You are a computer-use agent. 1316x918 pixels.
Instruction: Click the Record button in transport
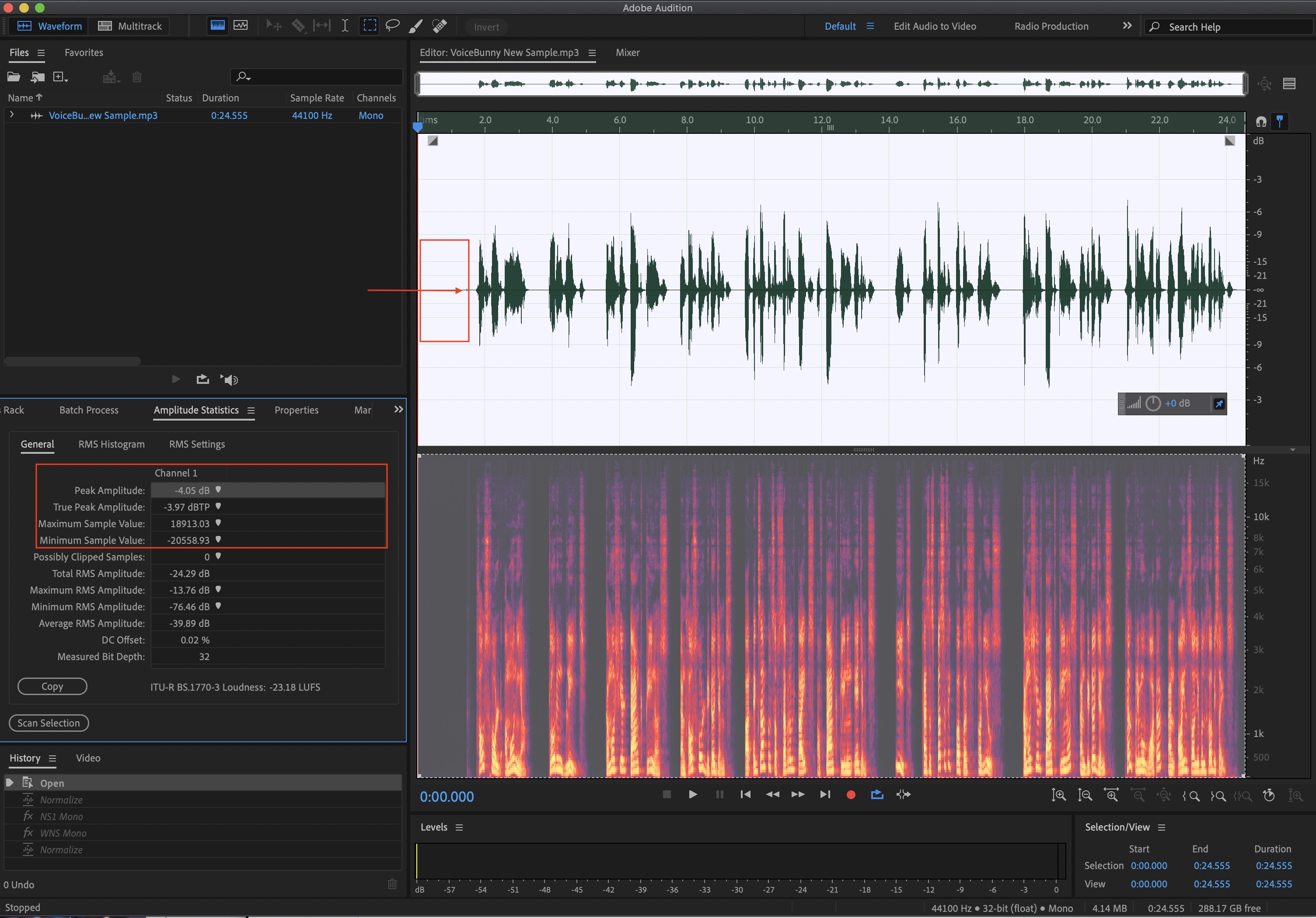851,794
